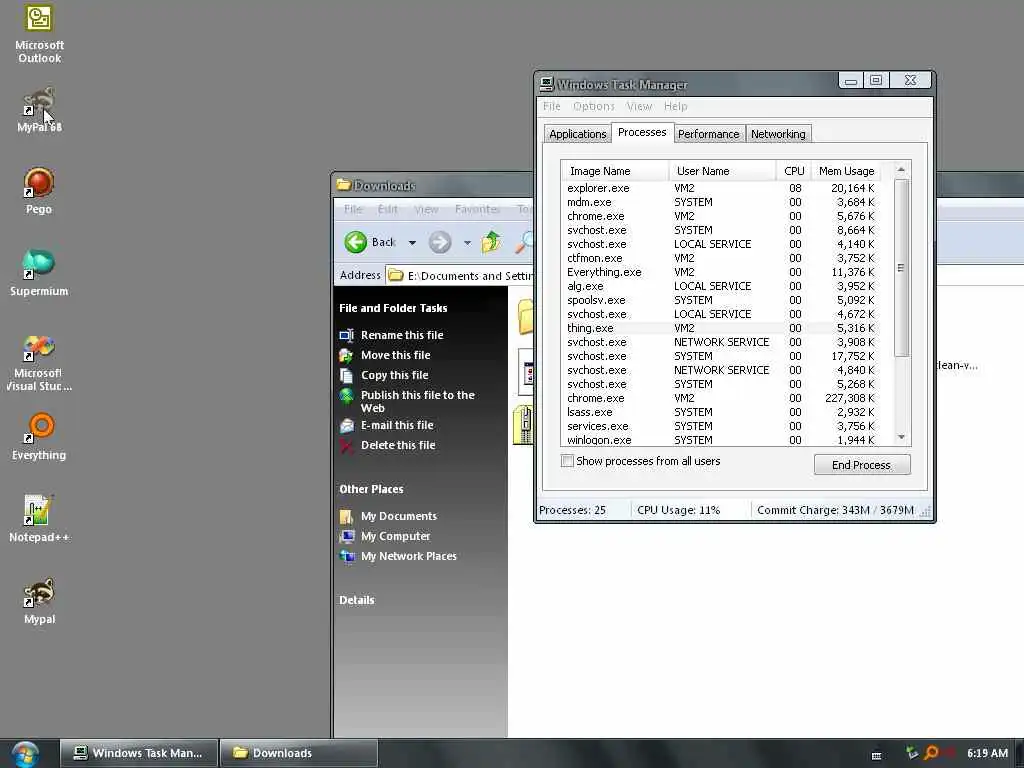
Task: Open Task Manager Help menu
Action: pos(675,106)
